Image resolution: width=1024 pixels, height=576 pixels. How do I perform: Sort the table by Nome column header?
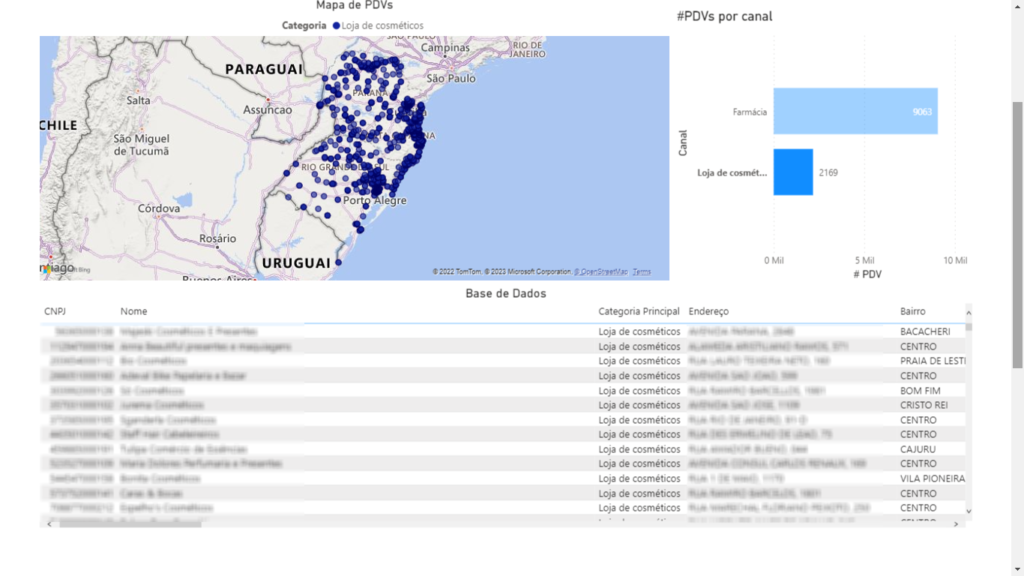point(133,312)
